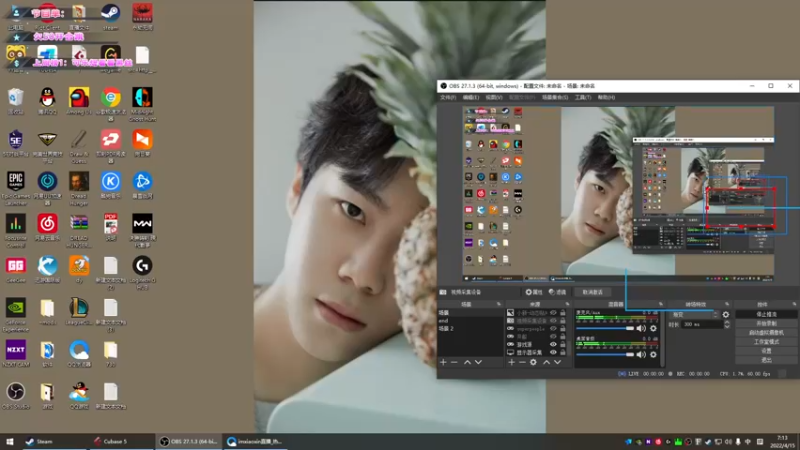Move the selected source down
This screenshot has height=450, width=800.
click(558, 362)
